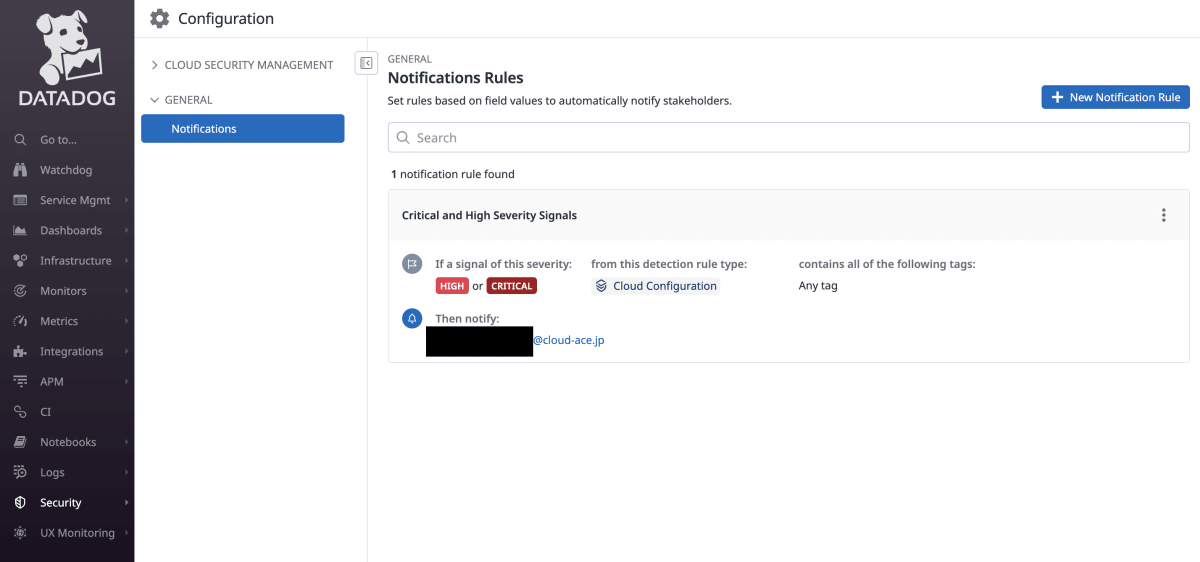This screenshot has width=1200, height=562.
Task: Click the @cloud-ace.jp email recipient link
Action: pos(568,340)
